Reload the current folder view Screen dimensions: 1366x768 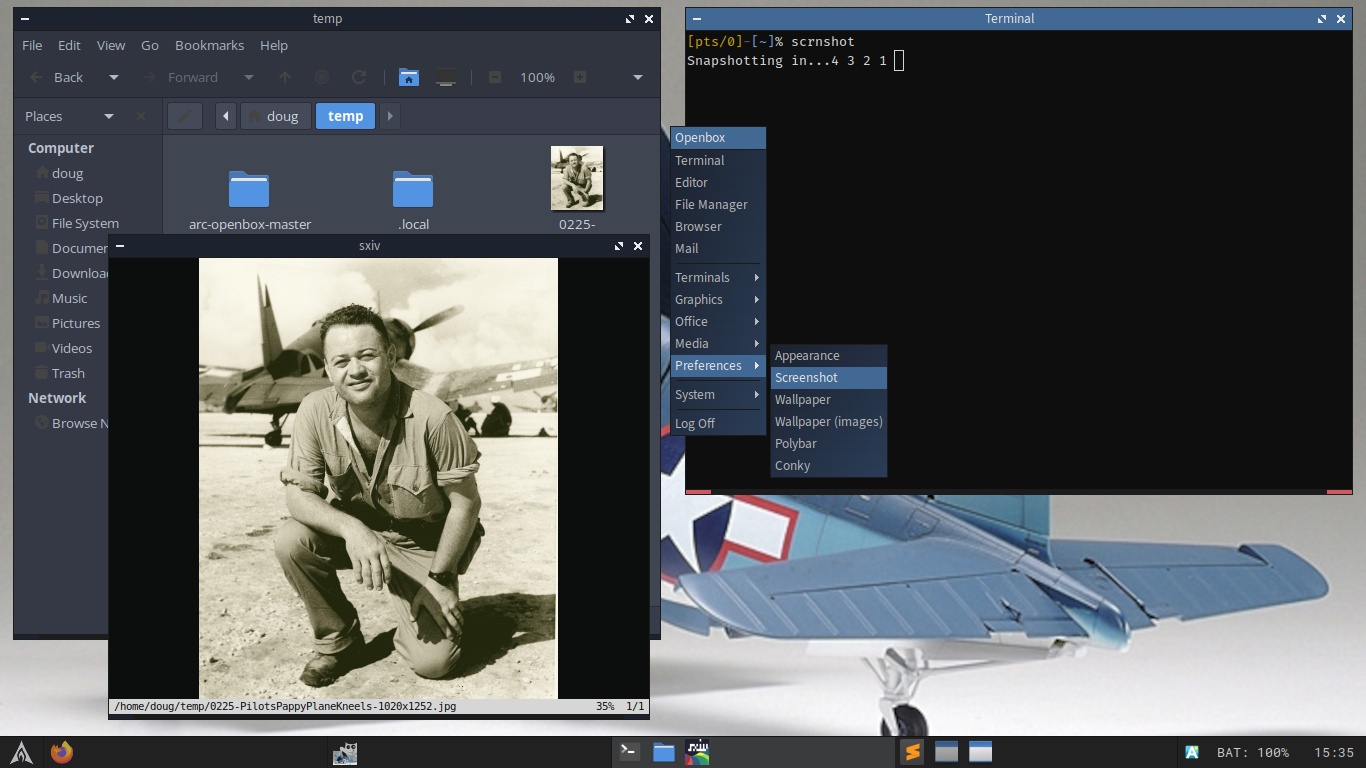[359, 77]
